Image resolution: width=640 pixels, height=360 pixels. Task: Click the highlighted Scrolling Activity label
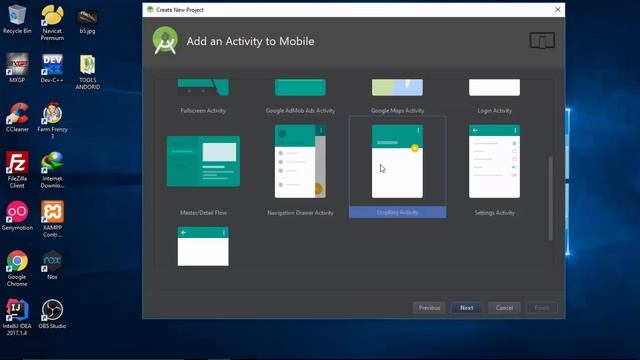point(397,212)
